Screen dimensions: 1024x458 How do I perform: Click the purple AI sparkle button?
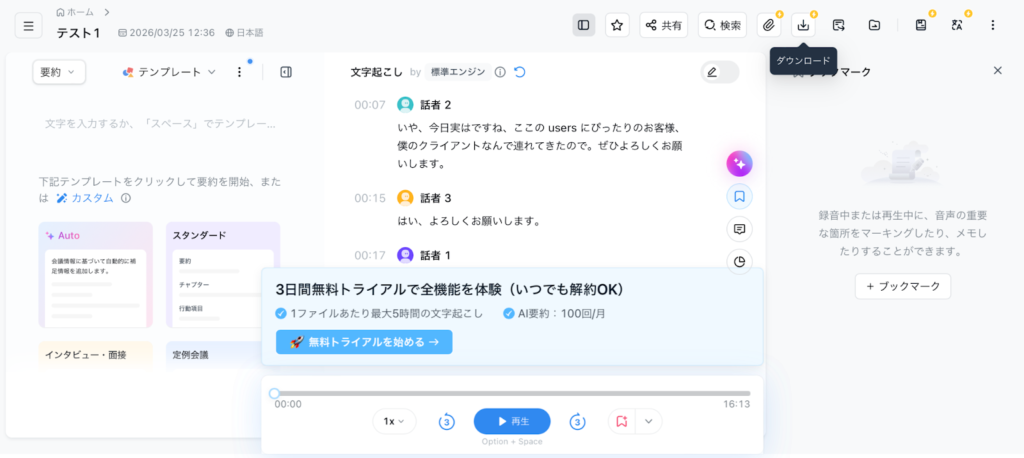pyautogui.click(x=739, y=164)
